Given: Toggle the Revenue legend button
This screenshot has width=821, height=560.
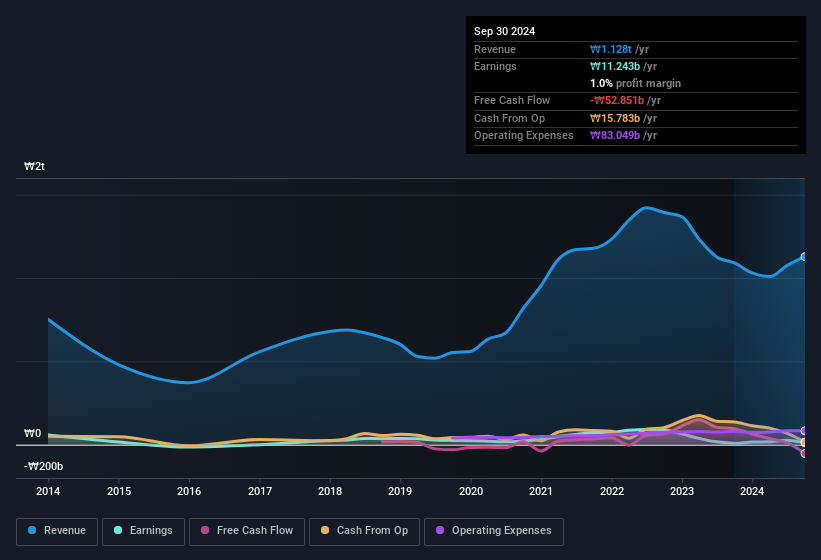Looking at the screenshot, I should pyautogui.click(x=57, y=531).
